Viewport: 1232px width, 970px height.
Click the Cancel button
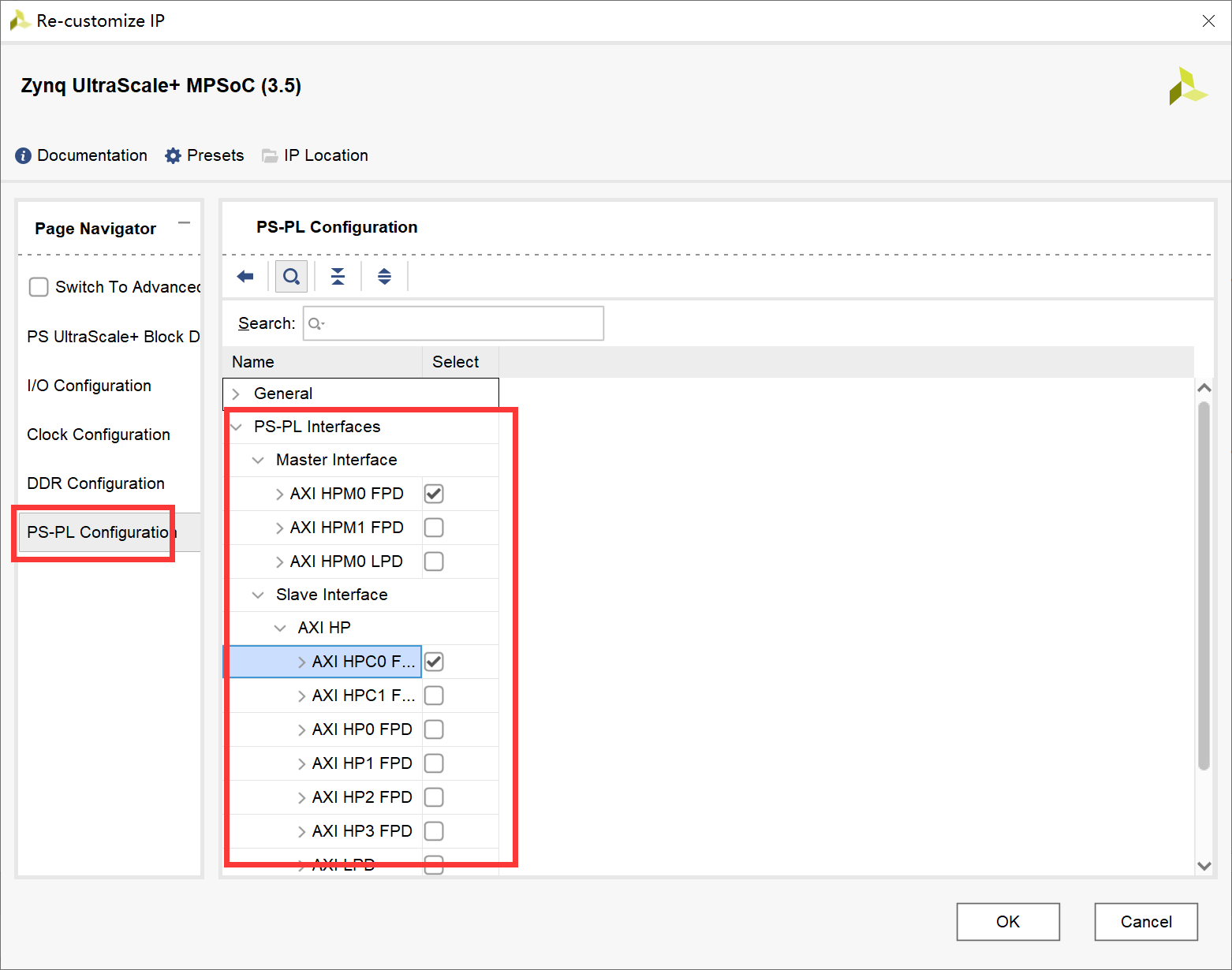pyautogui.click(x=1146, y=922)
